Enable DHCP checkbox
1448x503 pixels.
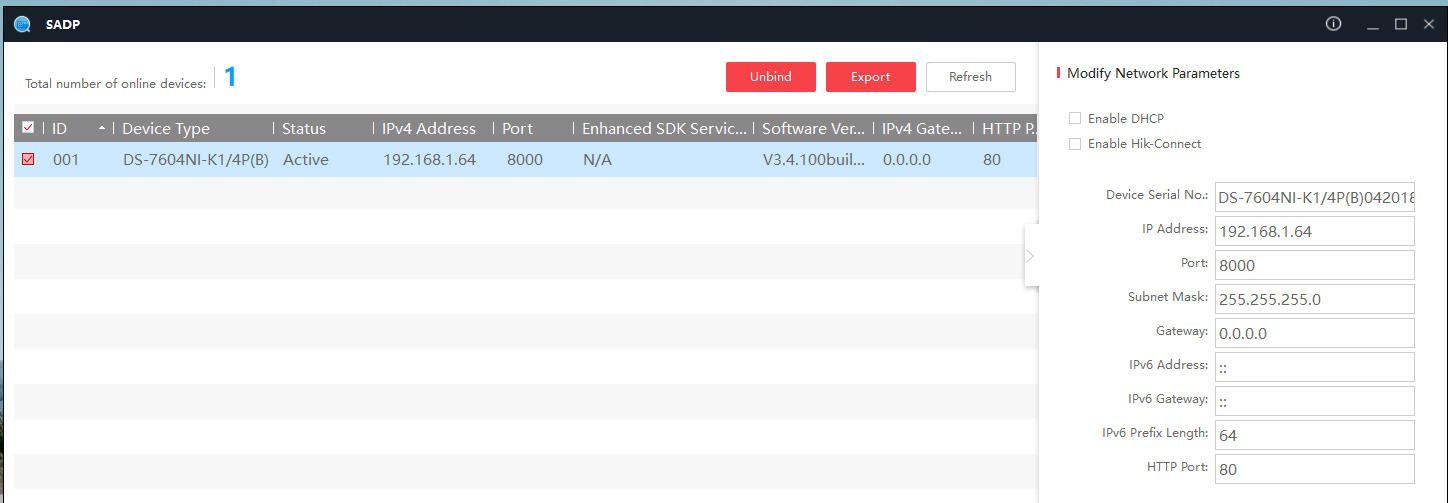click(x=1075, y=119)
